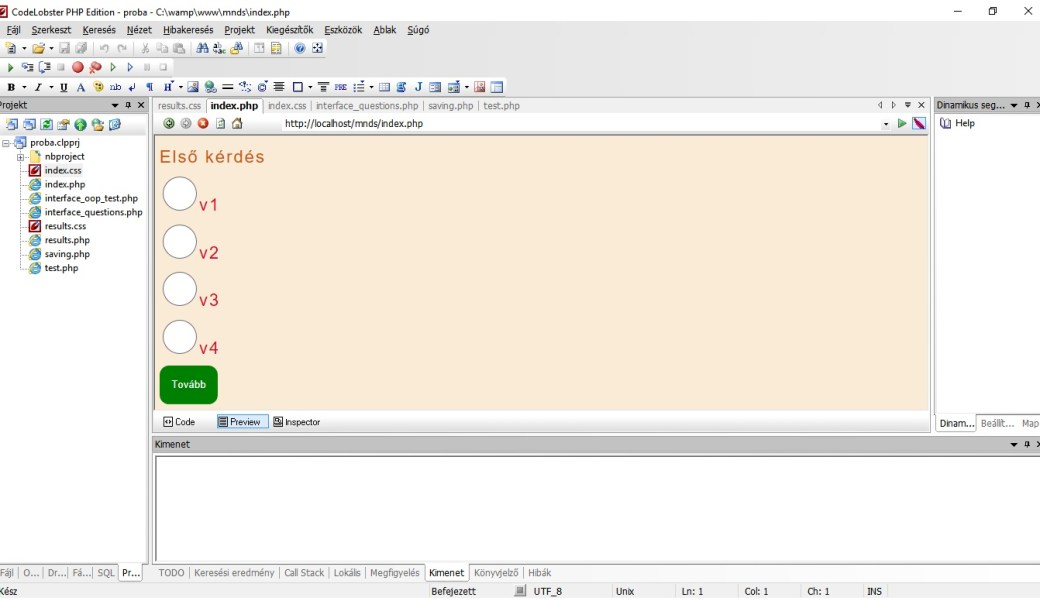The image size is (1040, 601).
Task: Click the green Go arrow beside URL
Action: [902, 124]
